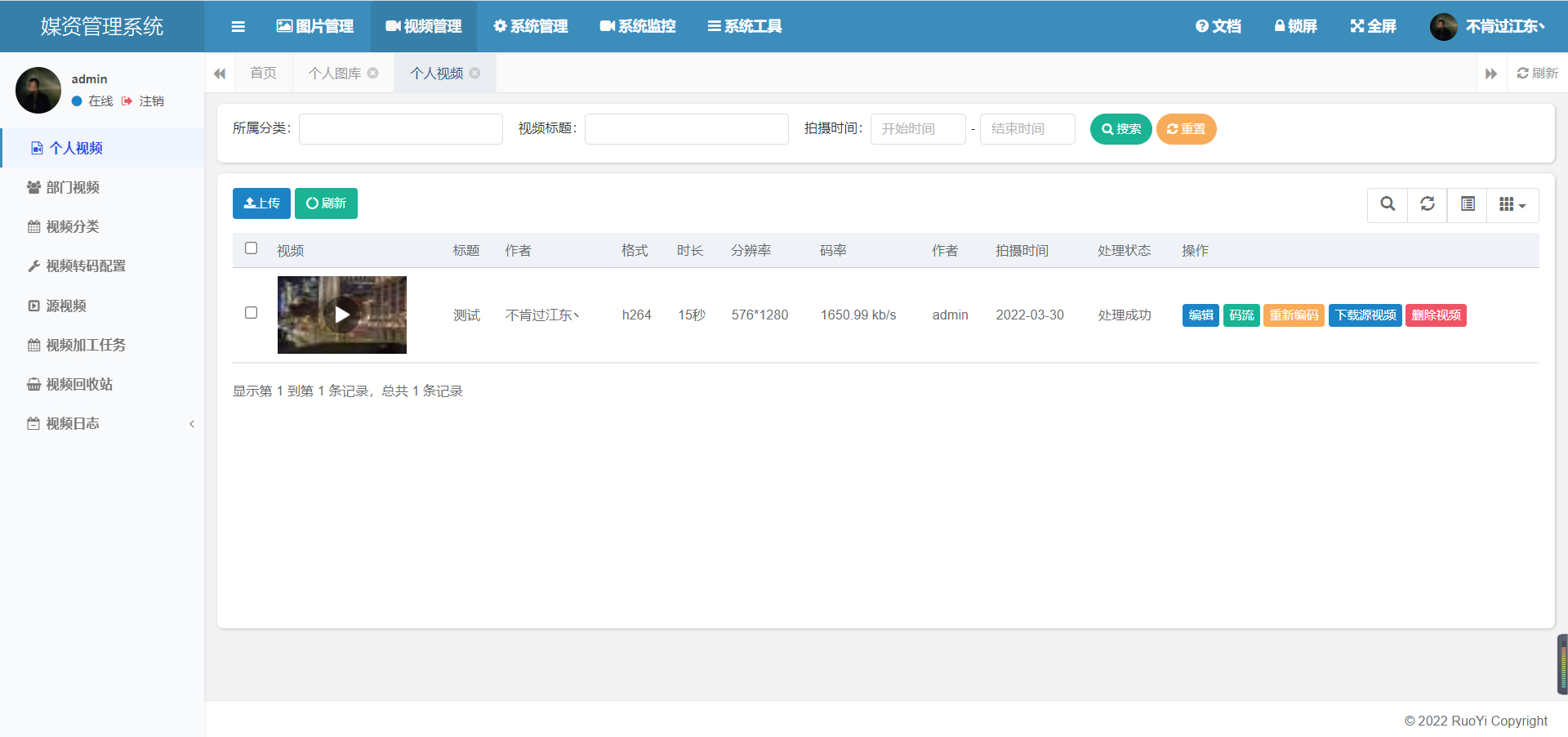Play the 测试 video thumbnail
The height and width of the screenshot is (737, 1568).
point(342,315)
